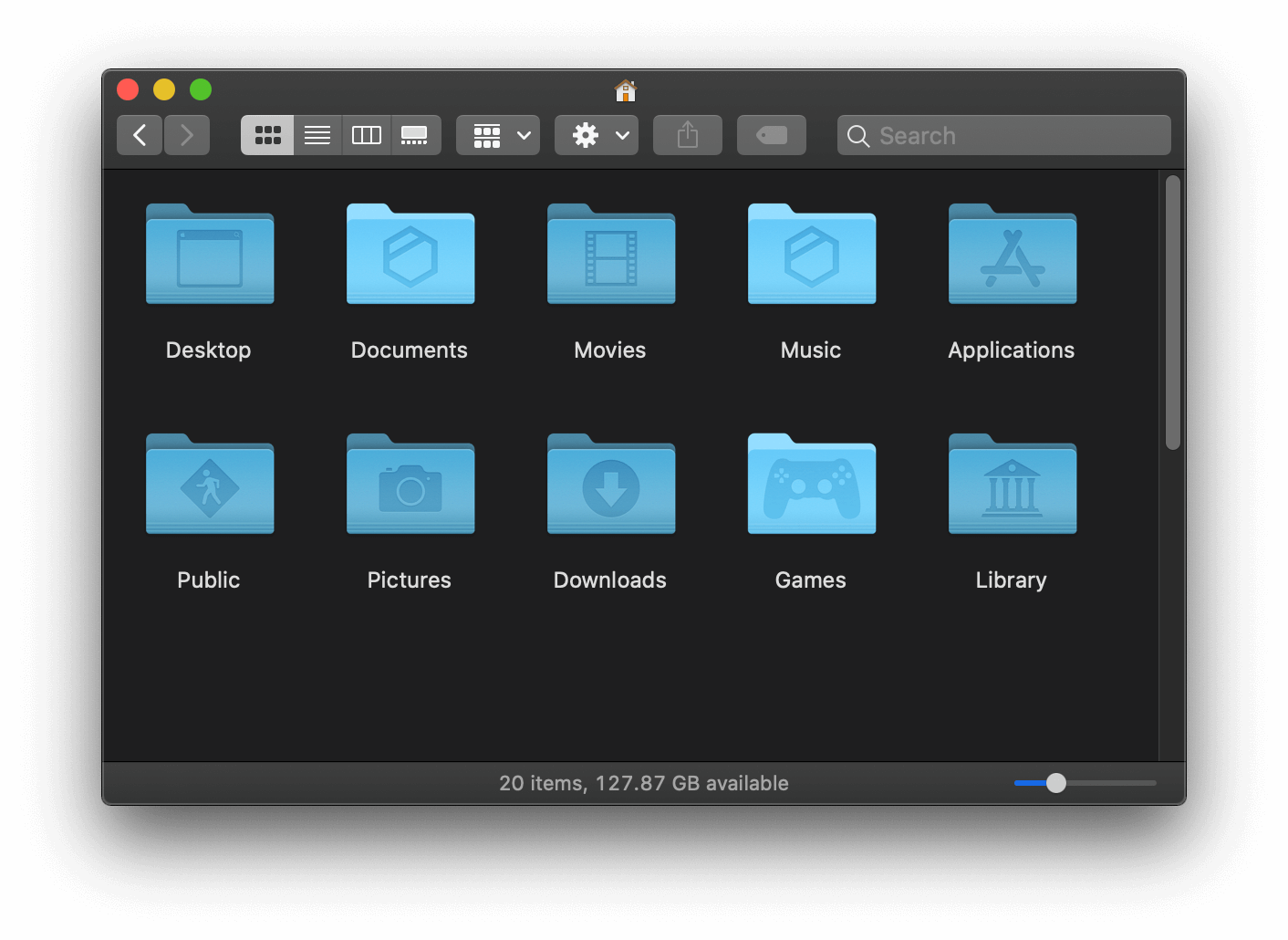Image resolution: width=1288 pixels, height=940 pixels.
Task: Switch to column view
Action: [366, 134]
